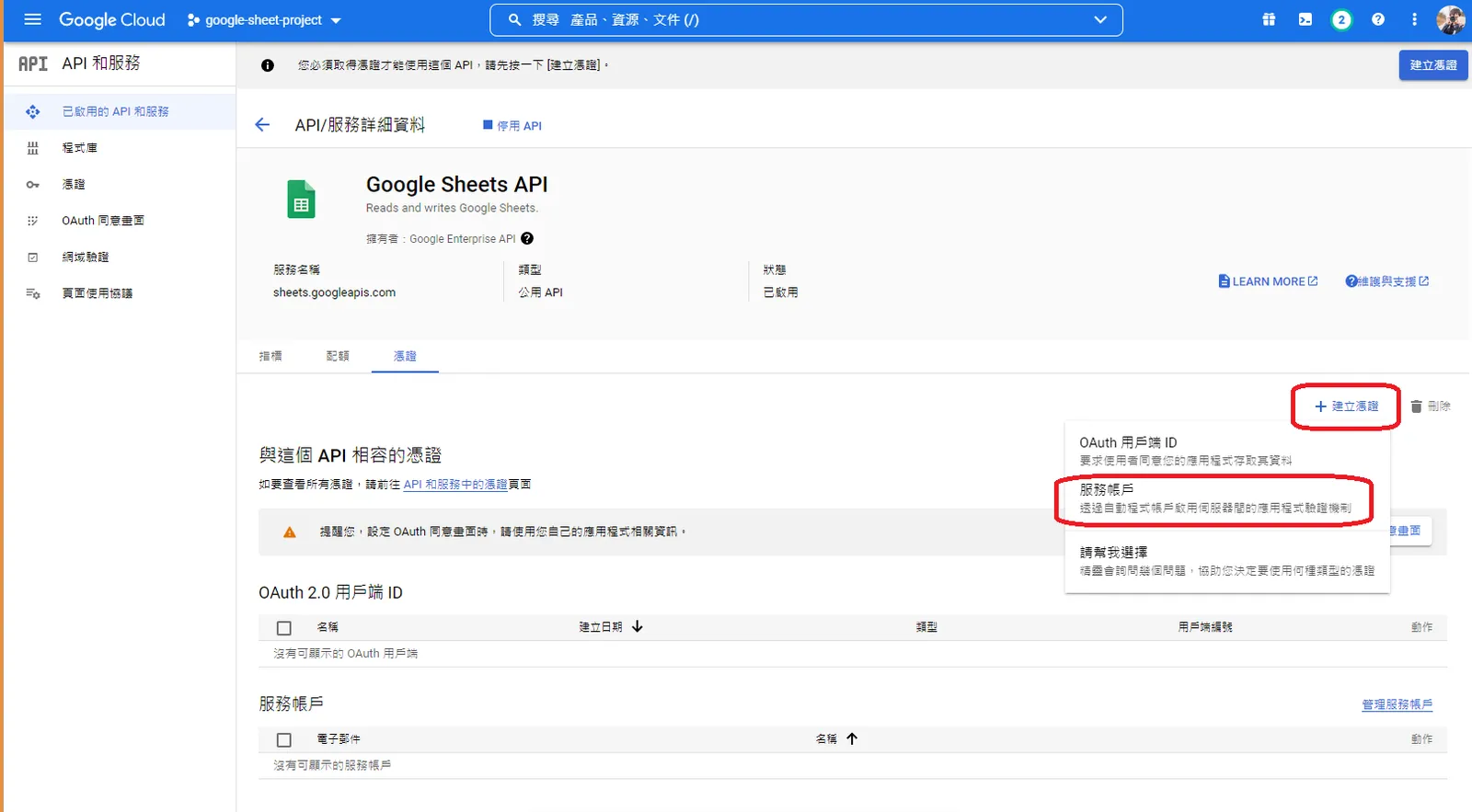Open the user account avatar
This screenshot has height=812, width=1472.
1451,19
